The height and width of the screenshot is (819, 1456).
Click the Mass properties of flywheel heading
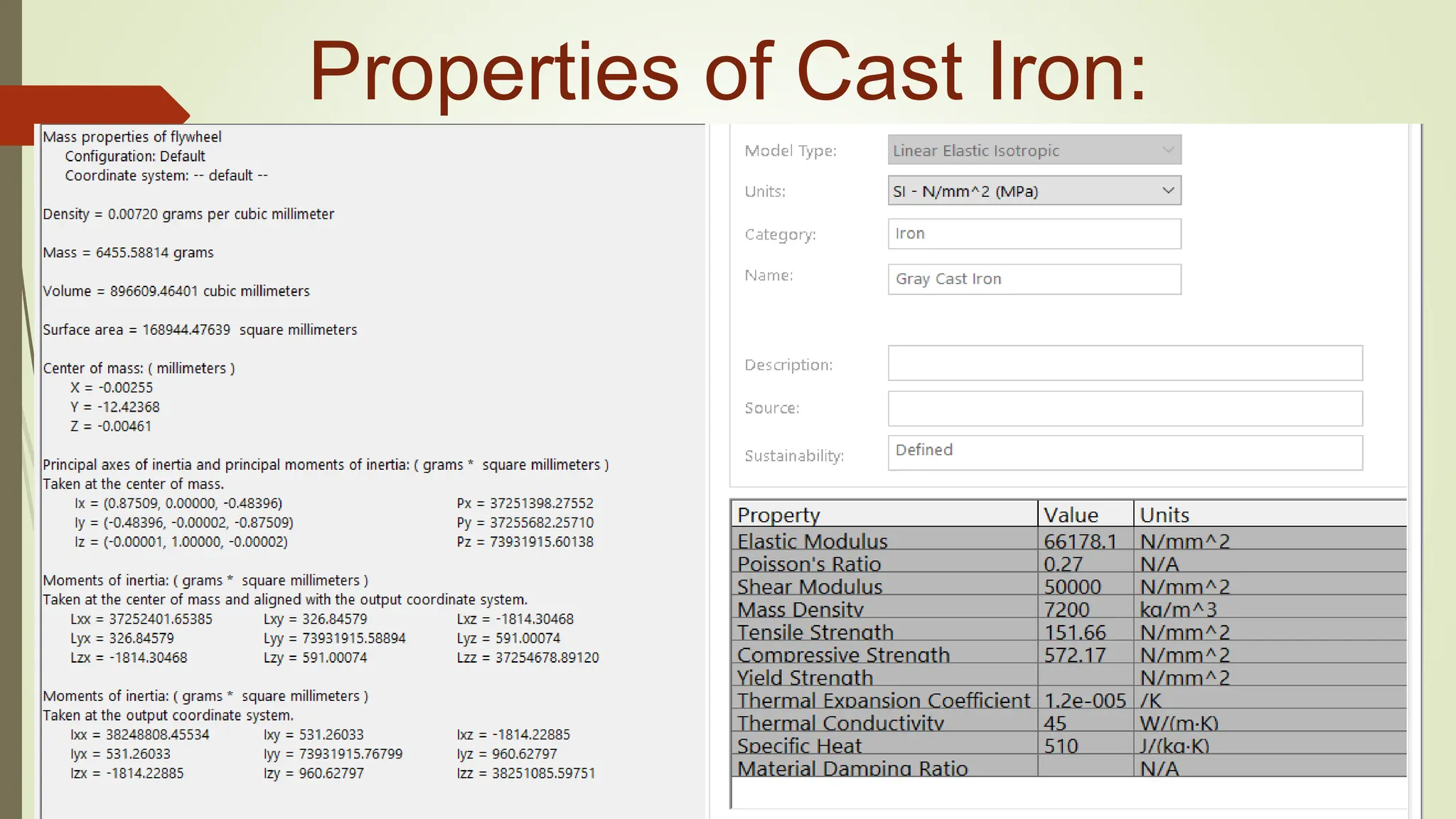point(132,136)
